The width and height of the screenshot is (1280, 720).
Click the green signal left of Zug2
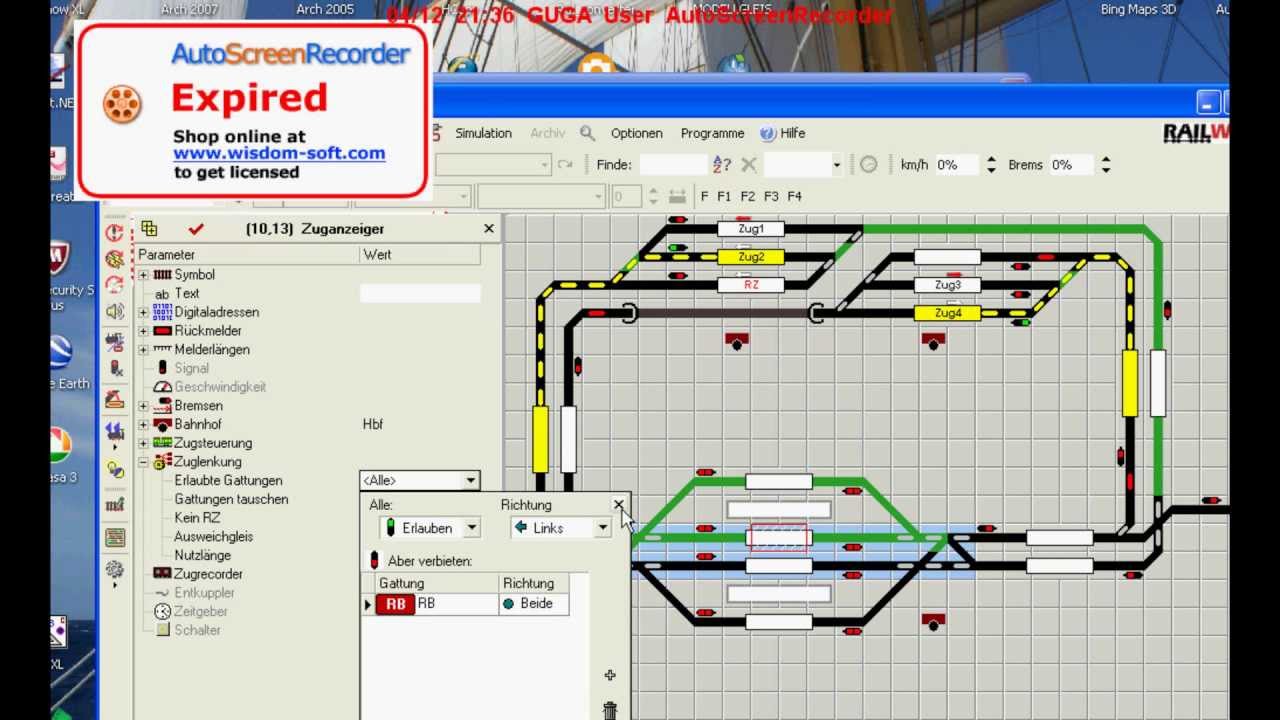click(678, 247)
